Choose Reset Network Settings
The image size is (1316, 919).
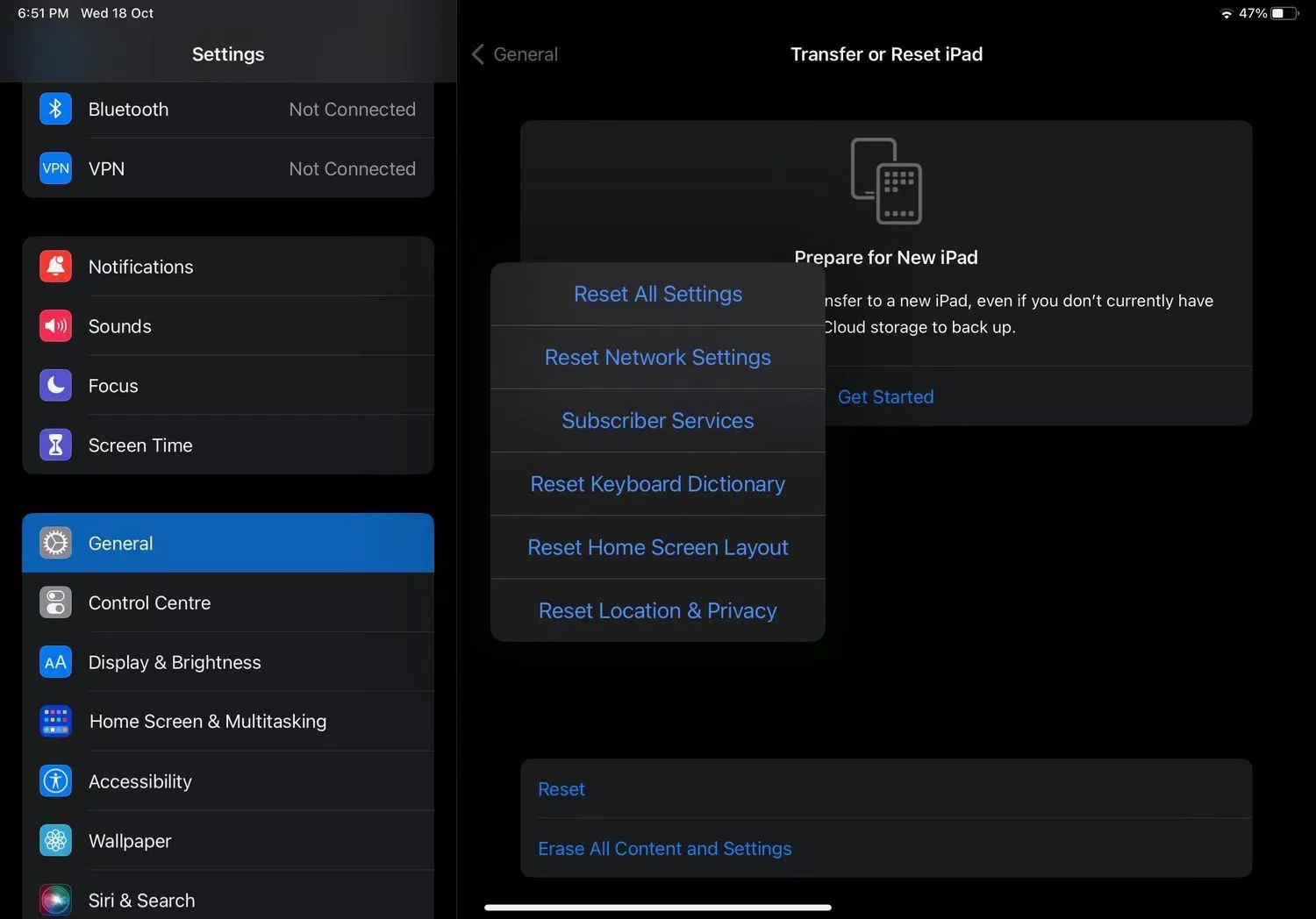pos(658,357)
